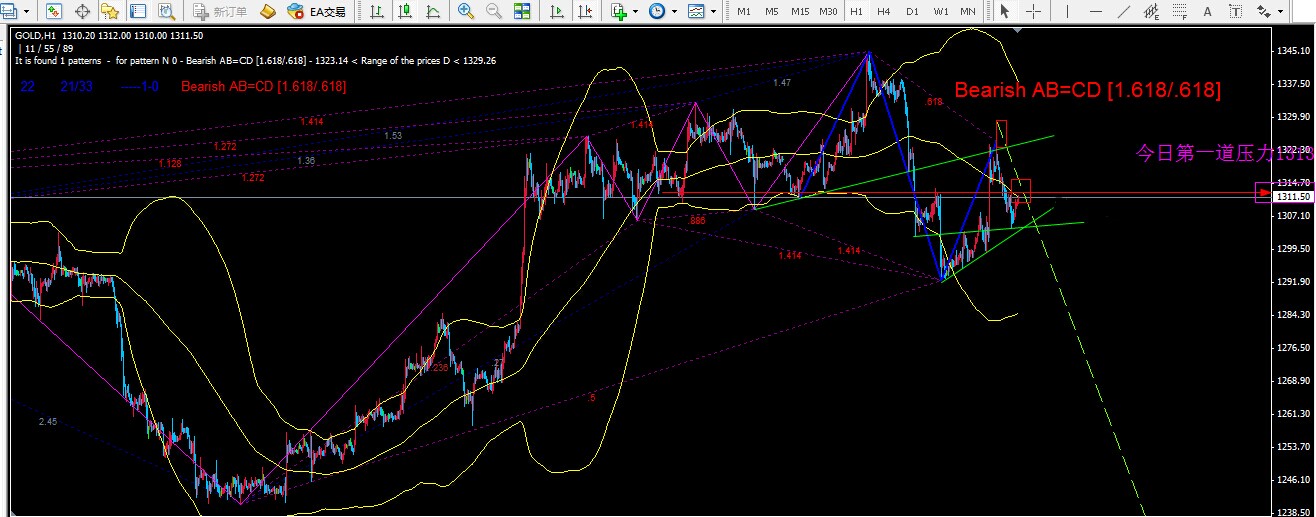Expand the indicators list dropdown arrow
This screenshot has width=1316, height=517.
636,12
